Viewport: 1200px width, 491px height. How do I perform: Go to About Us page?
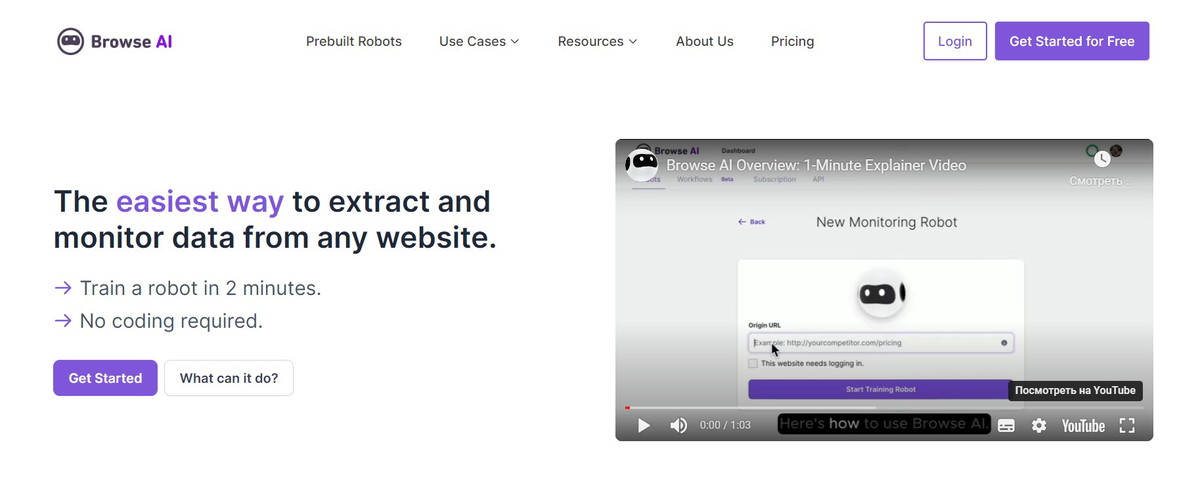coord(705,41)
